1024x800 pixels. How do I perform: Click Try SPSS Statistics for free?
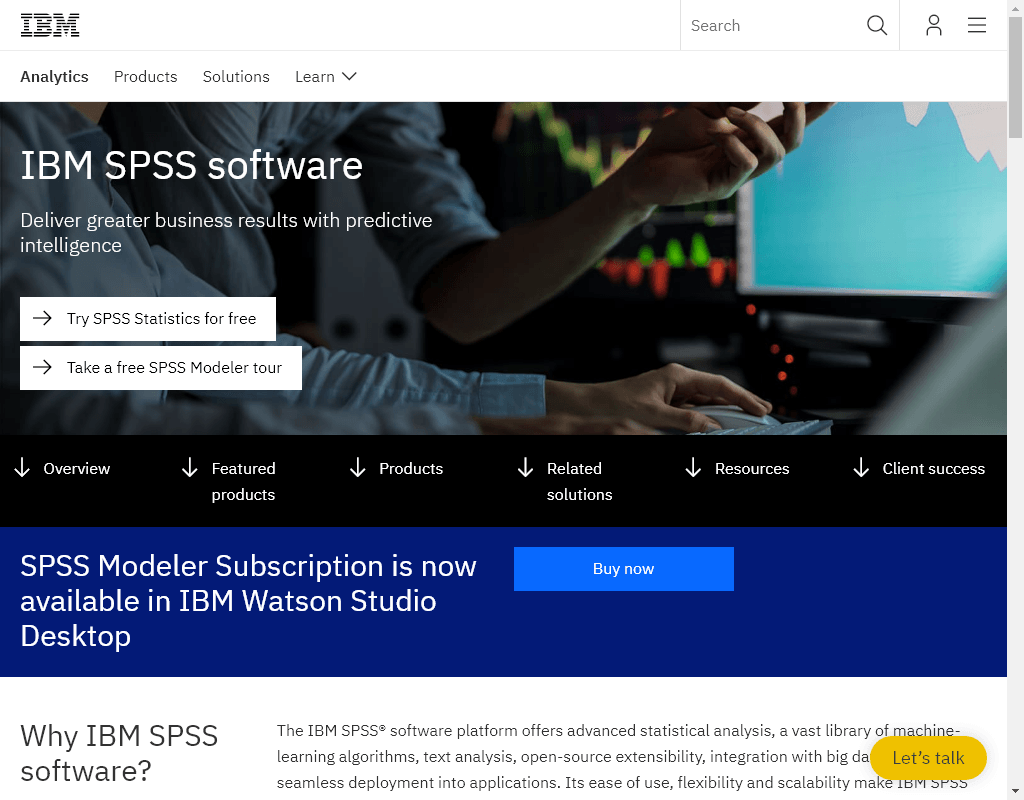coord(148,319)
